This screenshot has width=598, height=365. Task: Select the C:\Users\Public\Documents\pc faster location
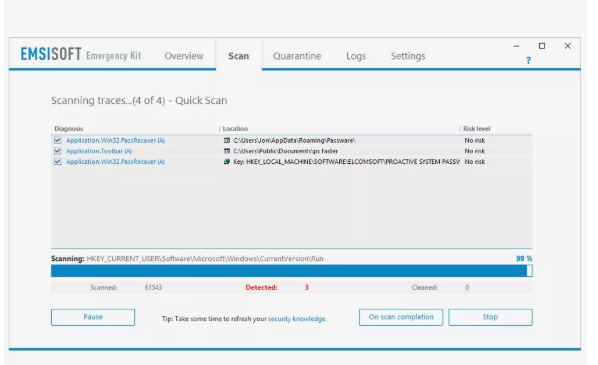point(286,151)
